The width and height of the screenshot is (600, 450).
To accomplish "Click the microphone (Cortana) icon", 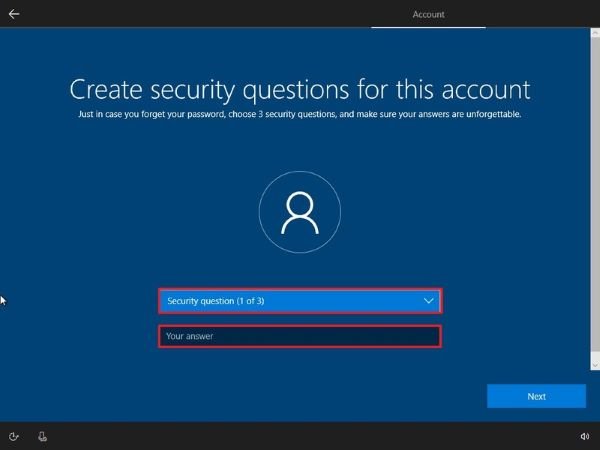I will coord(42,436).
